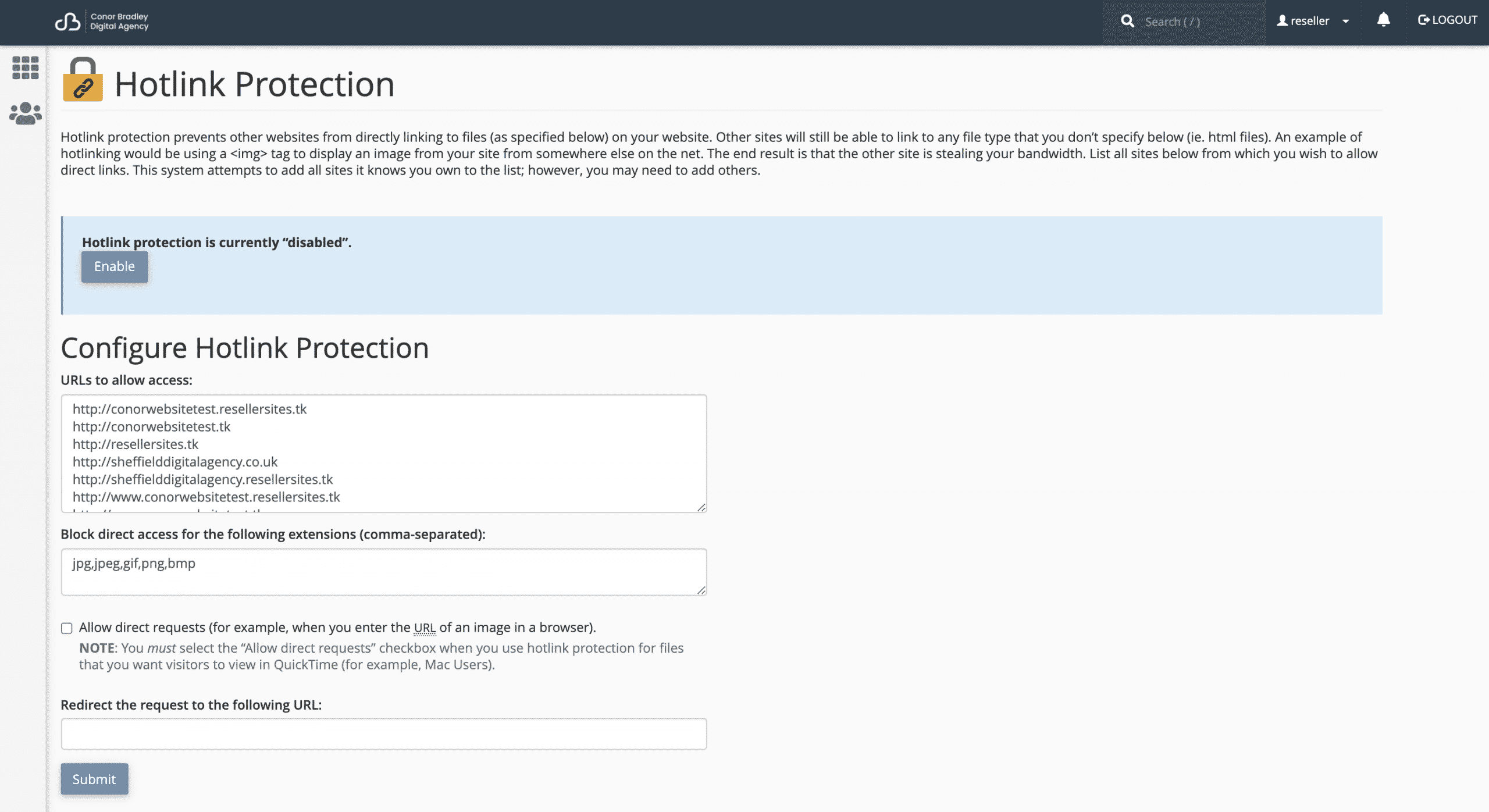The width and height of the screenshot is (1489, 812).
Task: Click the extensions textarea resize handle
Action: pyautogui.click(x=701, y=590)
